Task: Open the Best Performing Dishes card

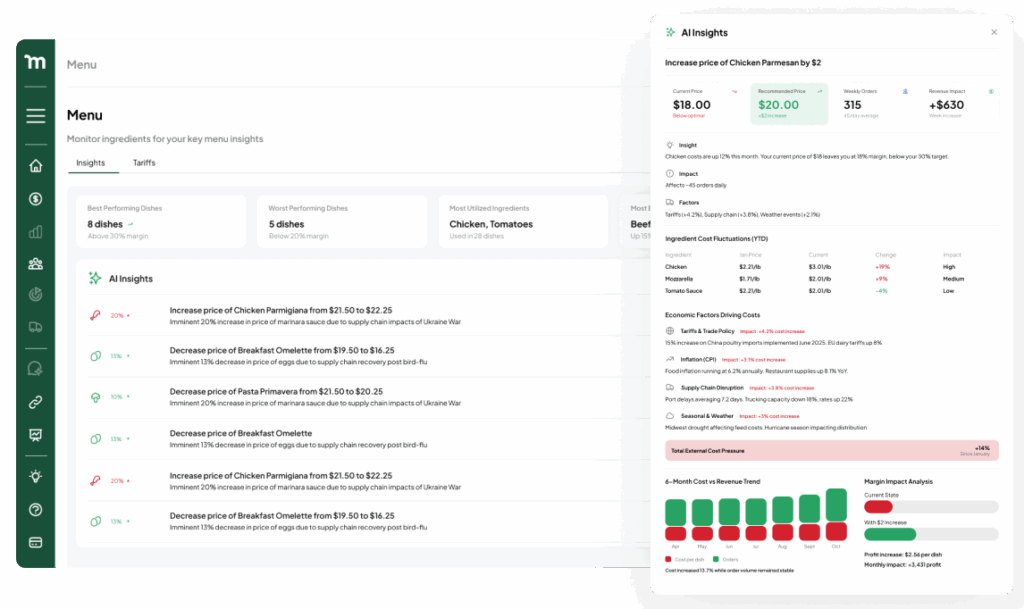Action: (x=161, y=222)
